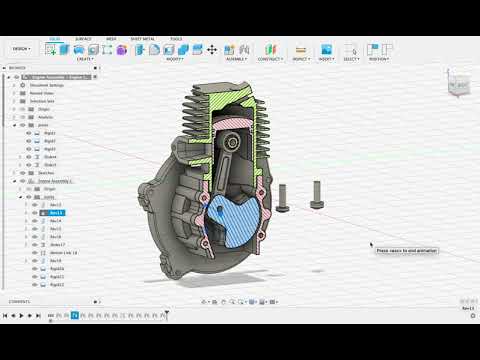Toggle visibility of the Sketches folder
The height and width of the screenshot is (360, 480).
click(23, 173)
